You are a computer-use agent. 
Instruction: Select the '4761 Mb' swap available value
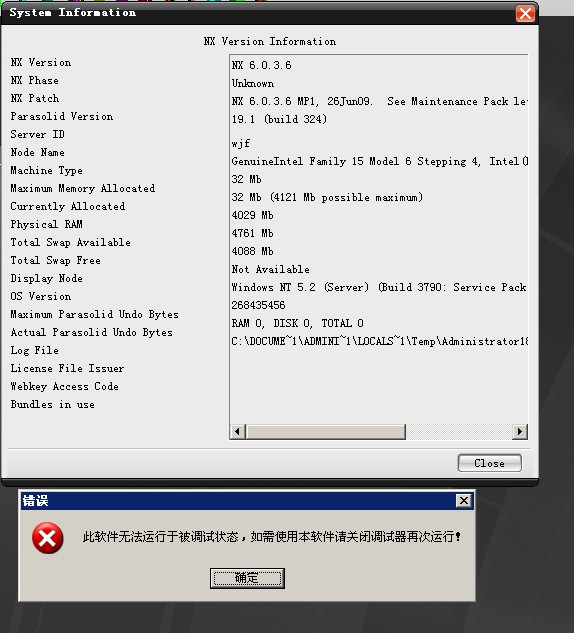coord(253,233)
